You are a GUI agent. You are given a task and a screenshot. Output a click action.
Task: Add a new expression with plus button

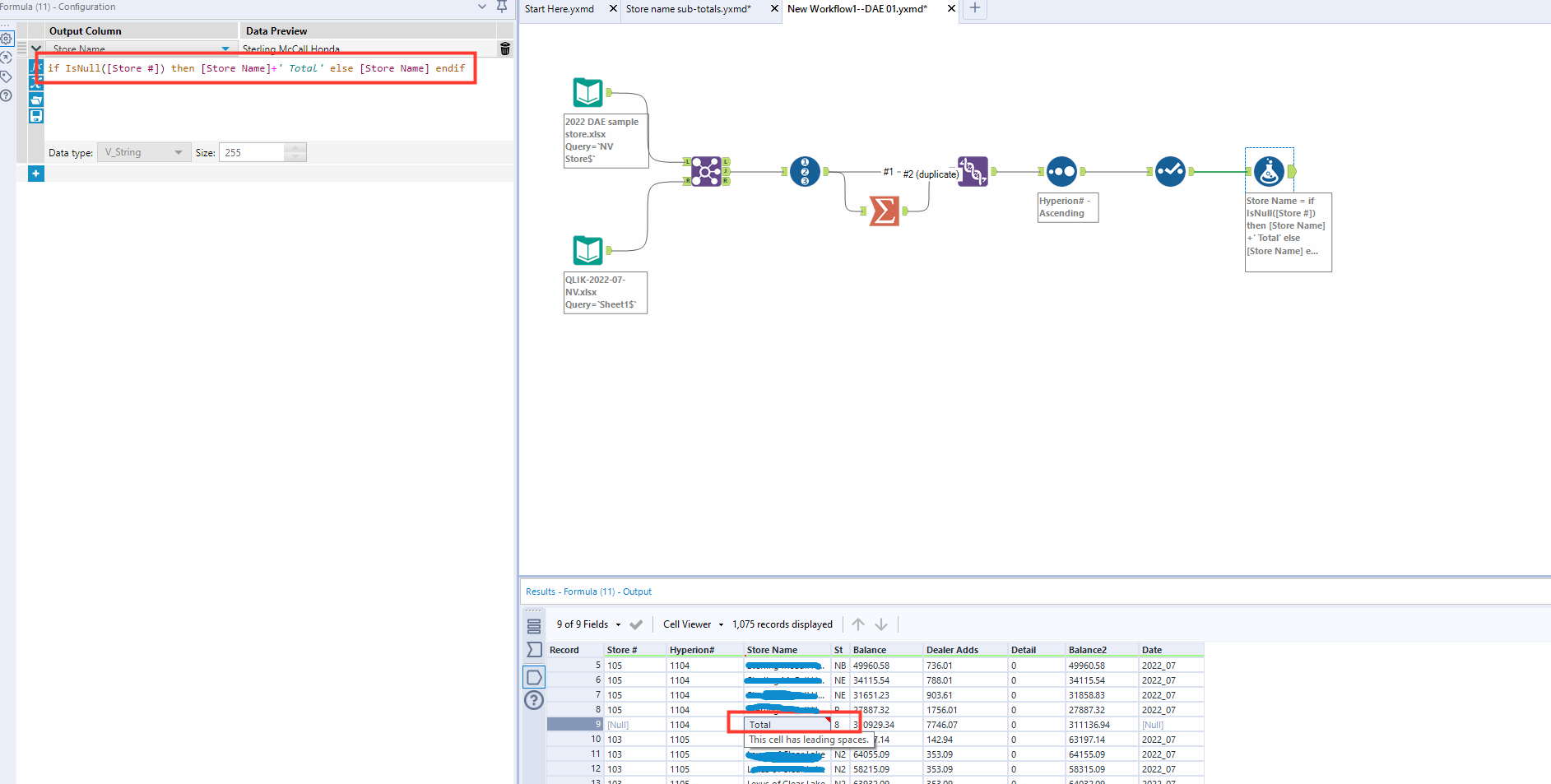point(36,174)
